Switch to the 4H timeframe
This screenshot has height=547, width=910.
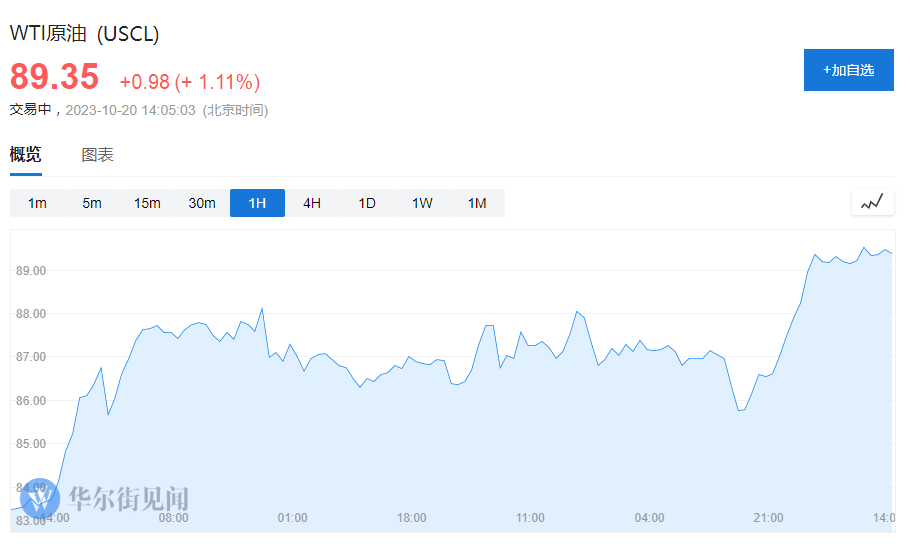[312, 203]
